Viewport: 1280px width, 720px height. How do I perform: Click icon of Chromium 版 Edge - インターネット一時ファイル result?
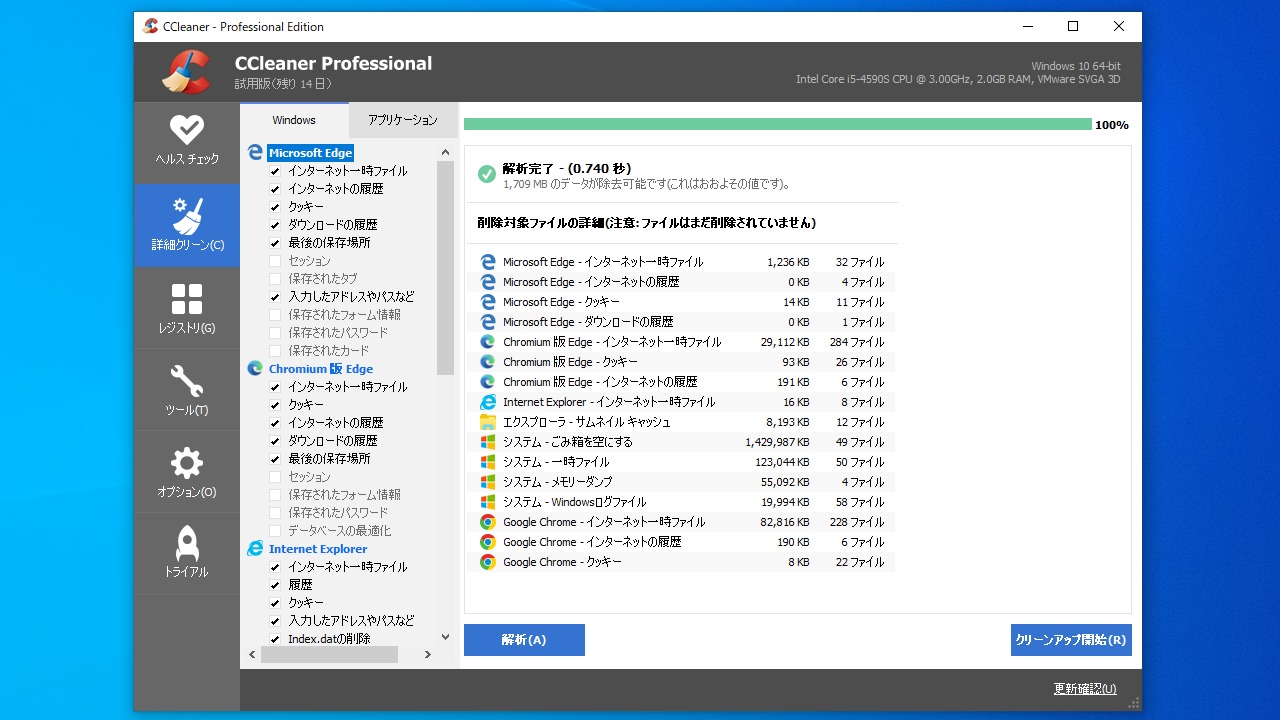pos(488,342)
